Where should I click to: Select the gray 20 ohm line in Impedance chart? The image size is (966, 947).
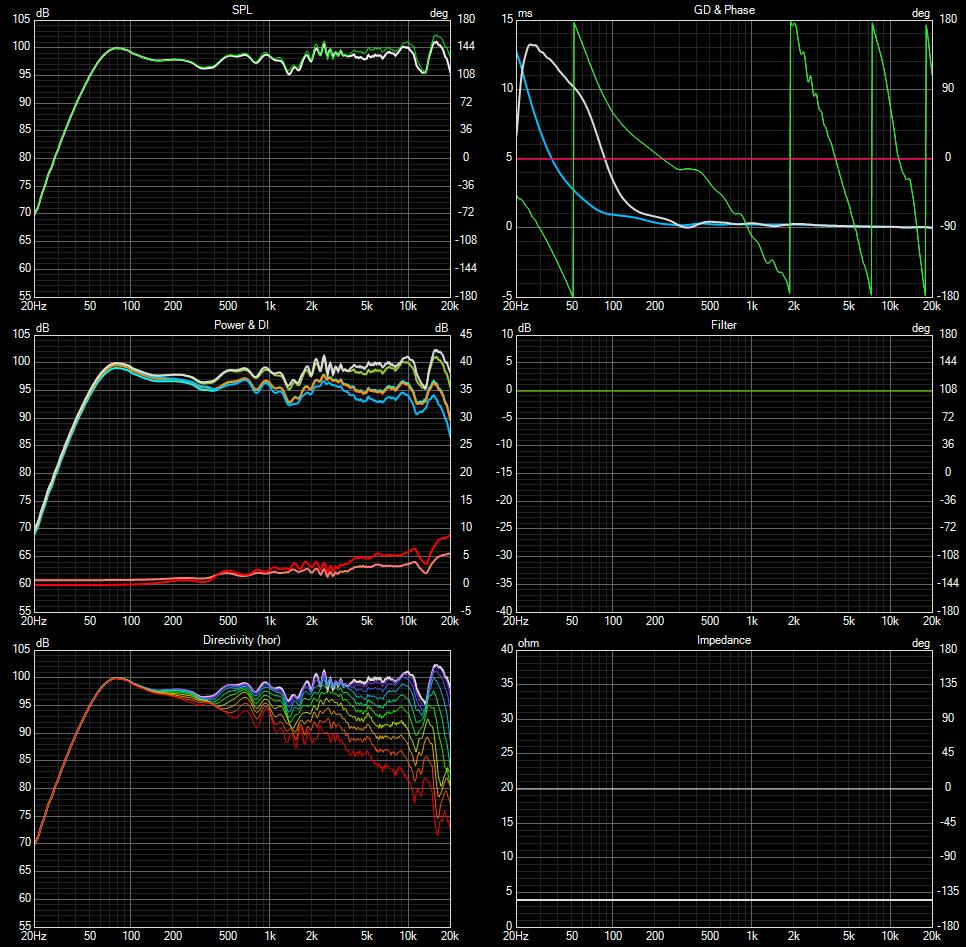click(x=724, y=788)
